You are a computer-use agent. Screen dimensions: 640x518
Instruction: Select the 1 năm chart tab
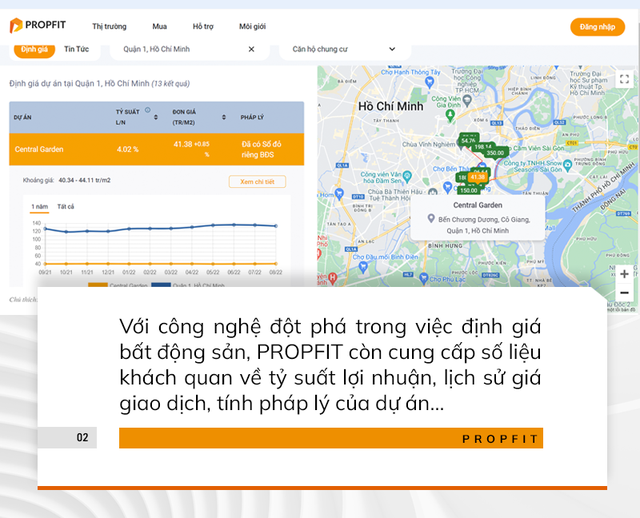[x=40, y=207]
